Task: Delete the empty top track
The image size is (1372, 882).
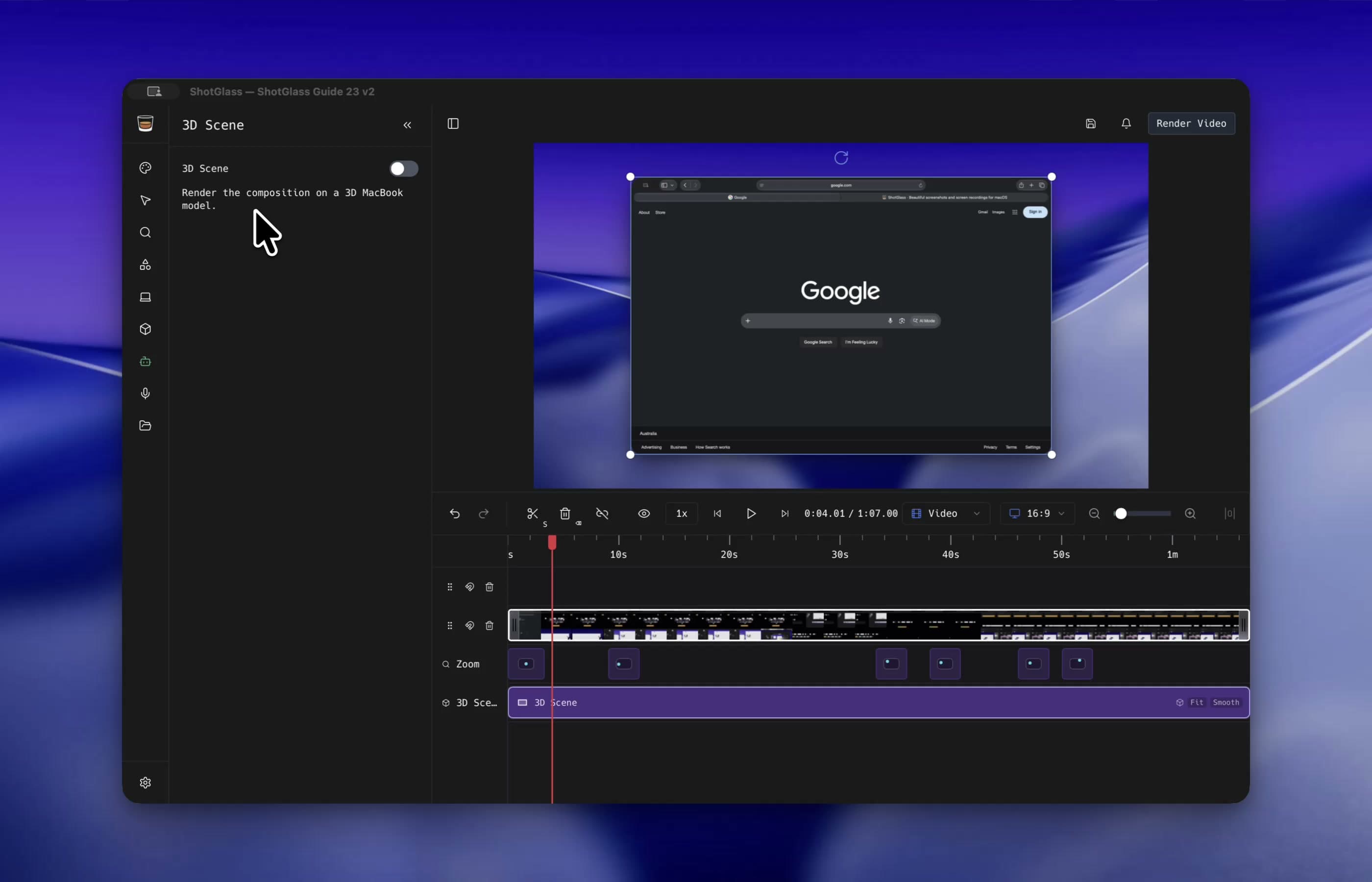Action: (490, 587)
